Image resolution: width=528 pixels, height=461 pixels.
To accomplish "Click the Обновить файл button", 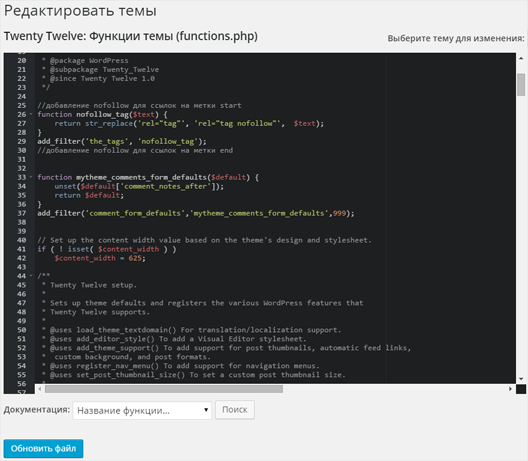I will point(43,448).
